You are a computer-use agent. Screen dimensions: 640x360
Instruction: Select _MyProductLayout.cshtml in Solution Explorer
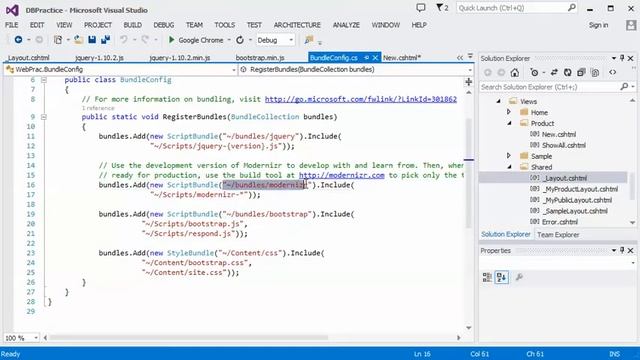(x=581, y=189)
